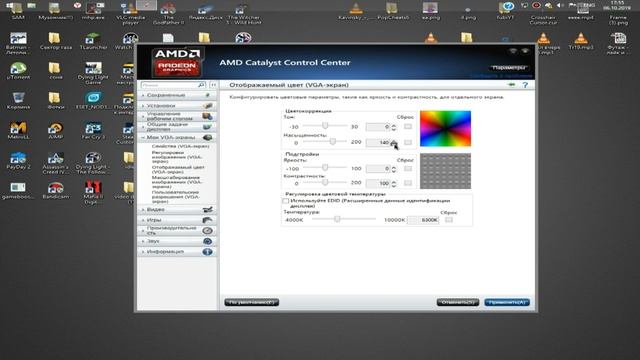Click the Яркость slider handle
Screen dimensions: 640x360
click(325, 168)
